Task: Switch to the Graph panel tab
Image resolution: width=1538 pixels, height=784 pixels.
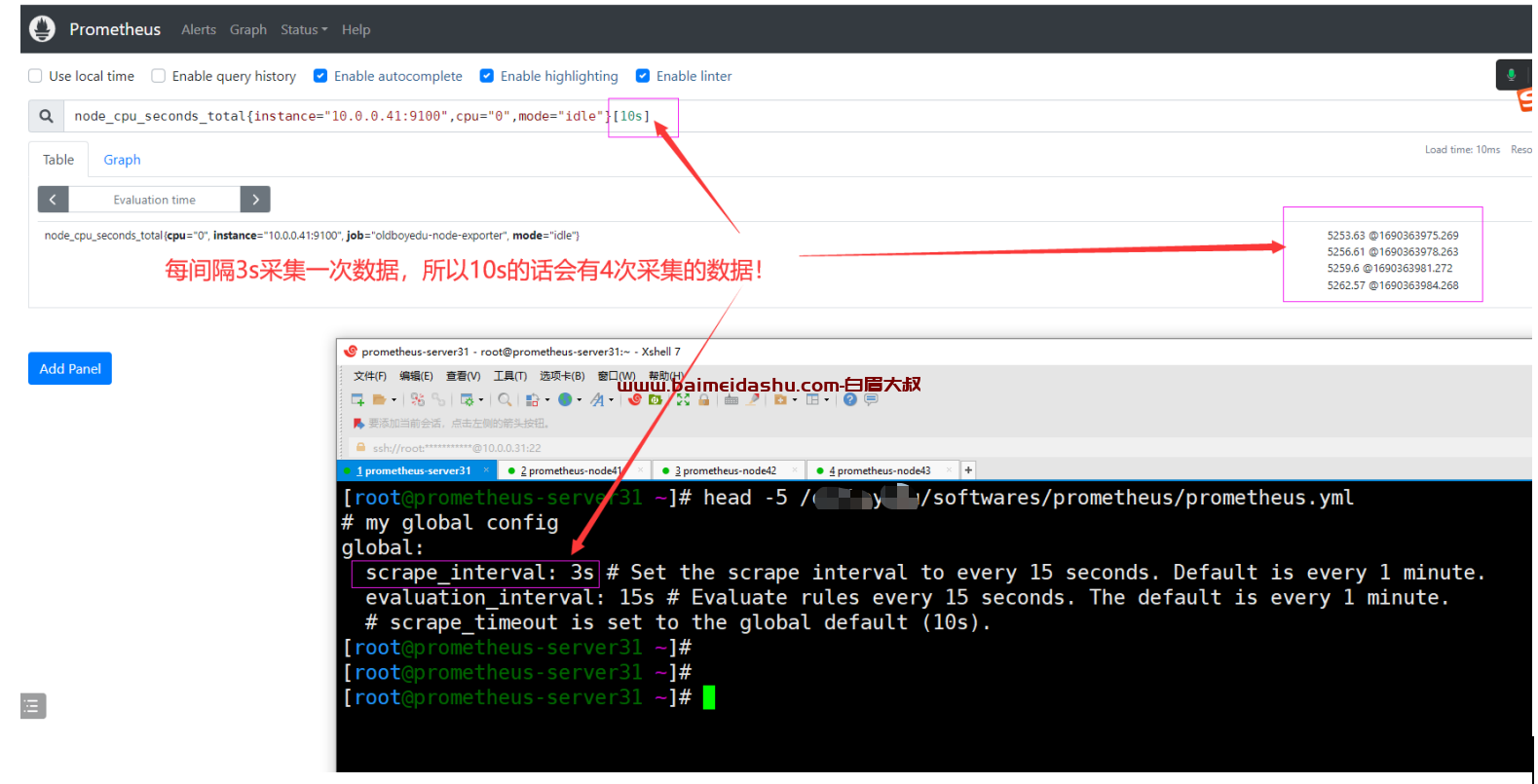Action: (122, 160)
